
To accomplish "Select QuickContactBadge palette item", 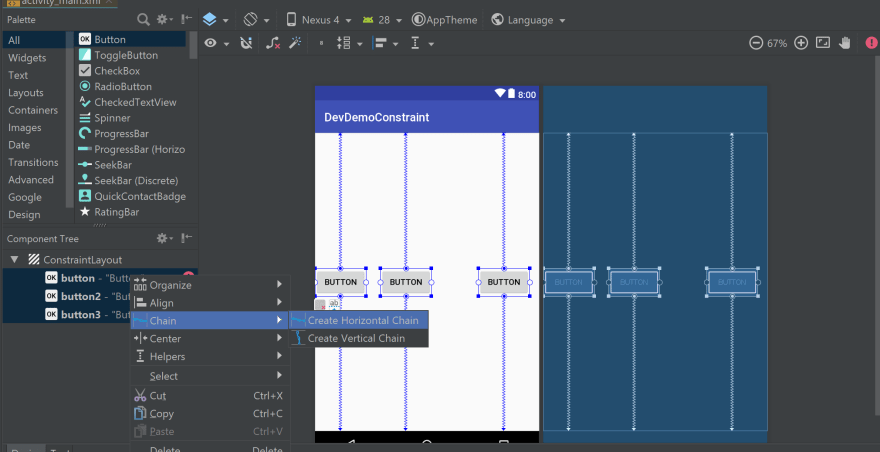I will (131, 197).
